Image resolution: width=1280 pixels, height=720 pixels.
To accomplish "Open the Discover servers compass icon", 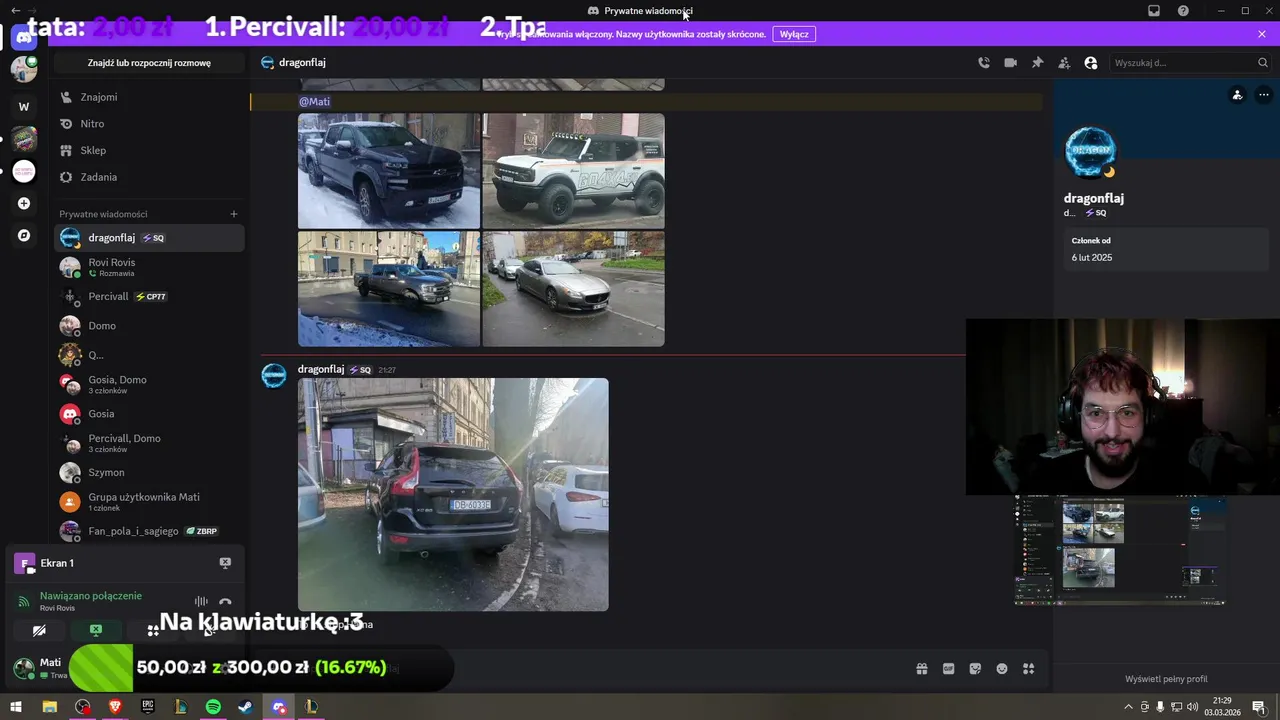I will [24, 235].
